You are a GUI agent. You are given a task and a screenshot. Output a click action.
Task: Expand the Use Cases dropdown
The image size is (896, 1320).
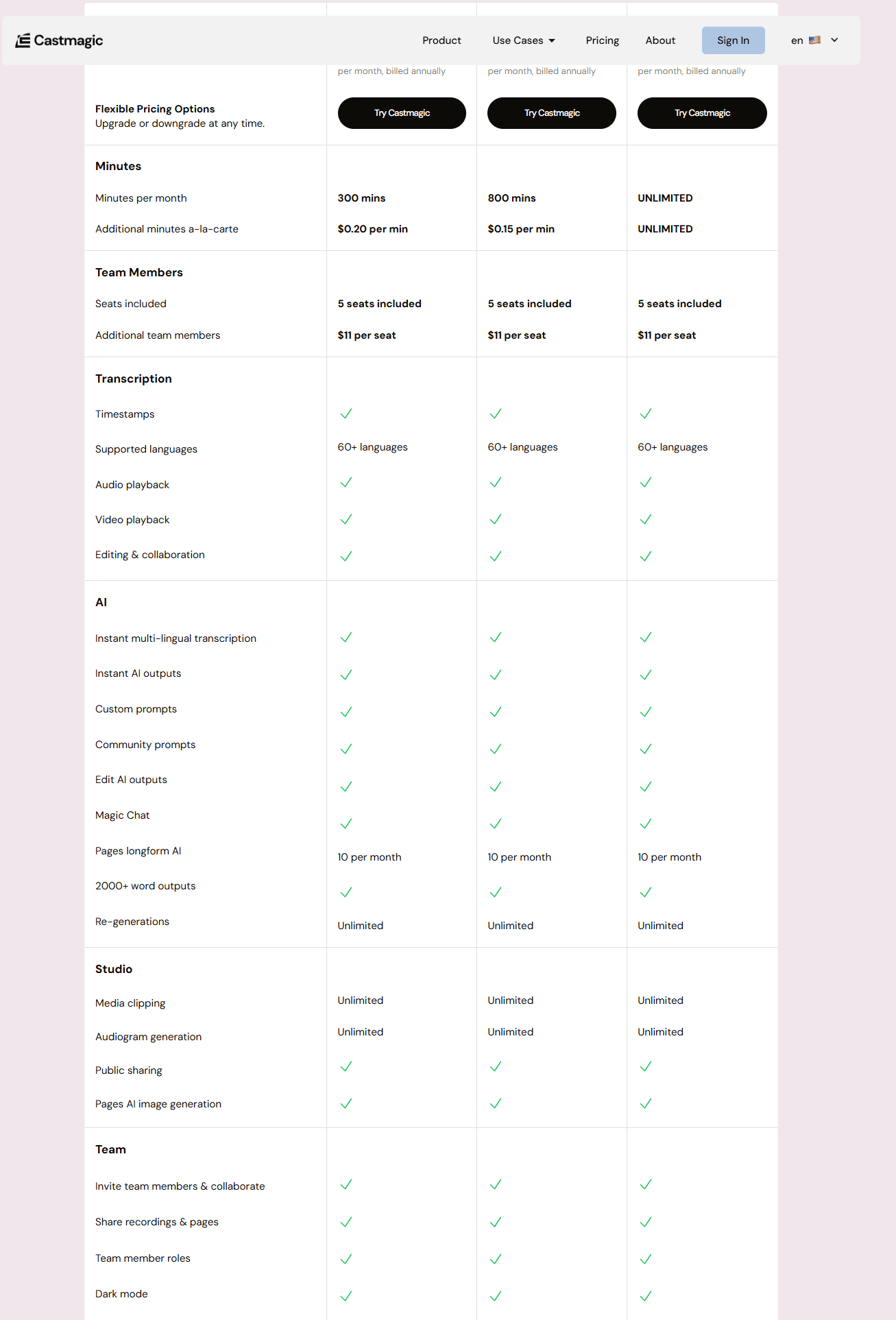click(x=523, y=40)
